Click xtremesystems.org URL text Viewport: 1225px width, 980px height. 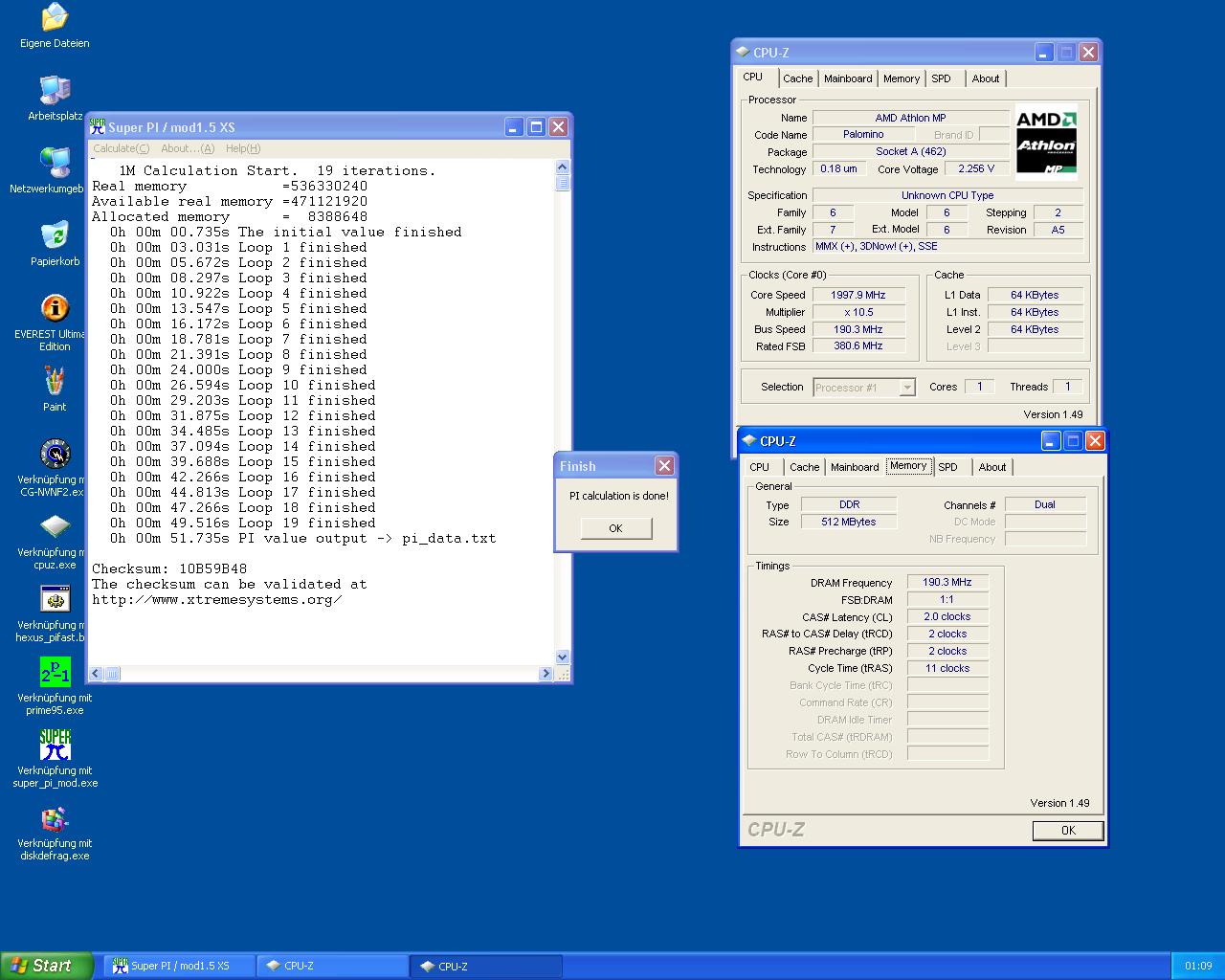coord(217,599)
